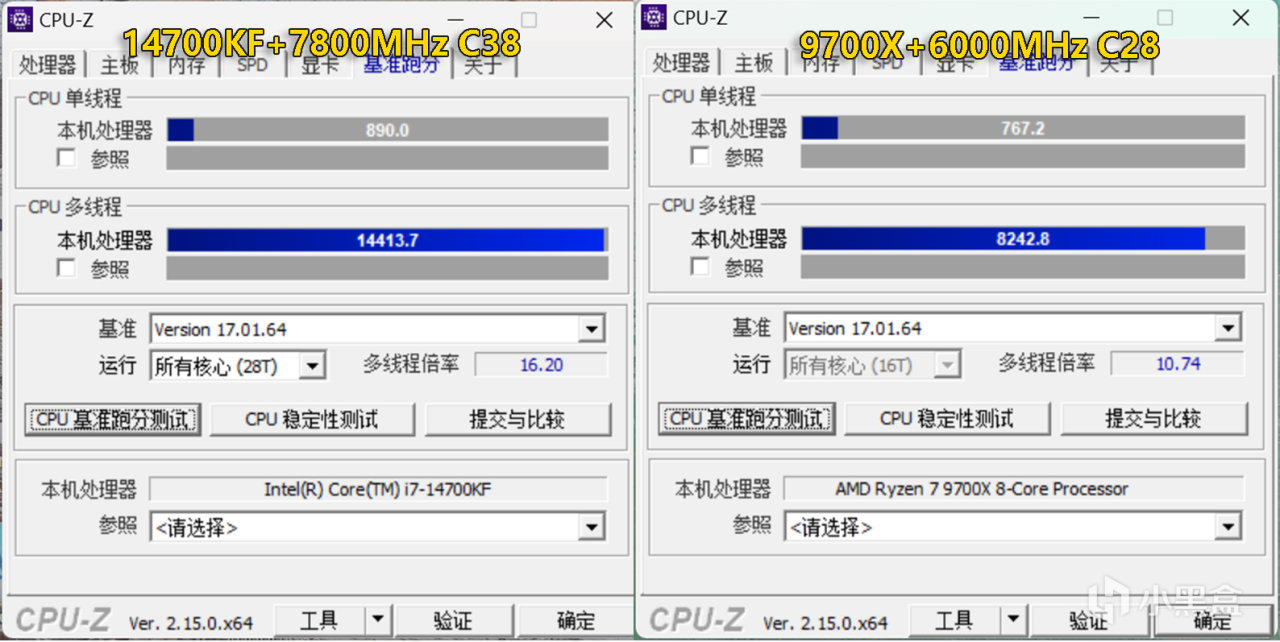Tick multi-thread 参照 checkbox in right window
This screenshot has width=1280, height=642.
[x=701, y=266]
